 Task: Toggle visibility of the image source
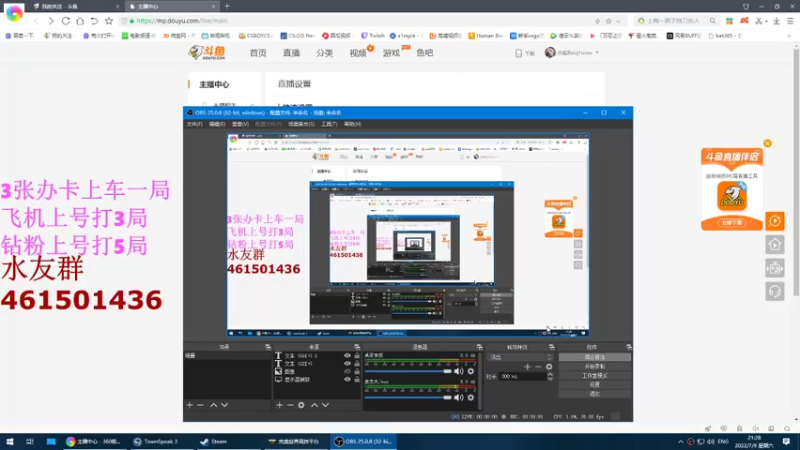[x=347, y=371]
